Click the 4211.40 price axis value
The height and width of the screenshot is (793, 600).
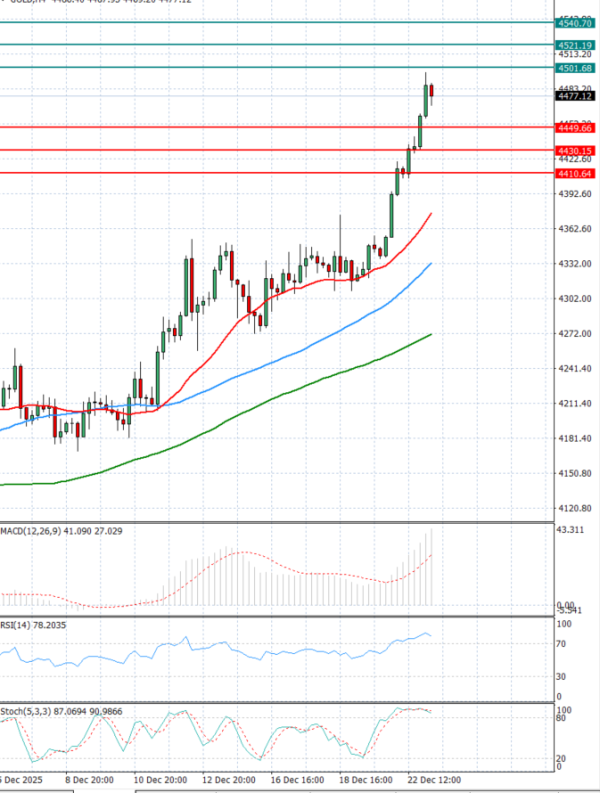pyautogui.click(x=574, y=404)
